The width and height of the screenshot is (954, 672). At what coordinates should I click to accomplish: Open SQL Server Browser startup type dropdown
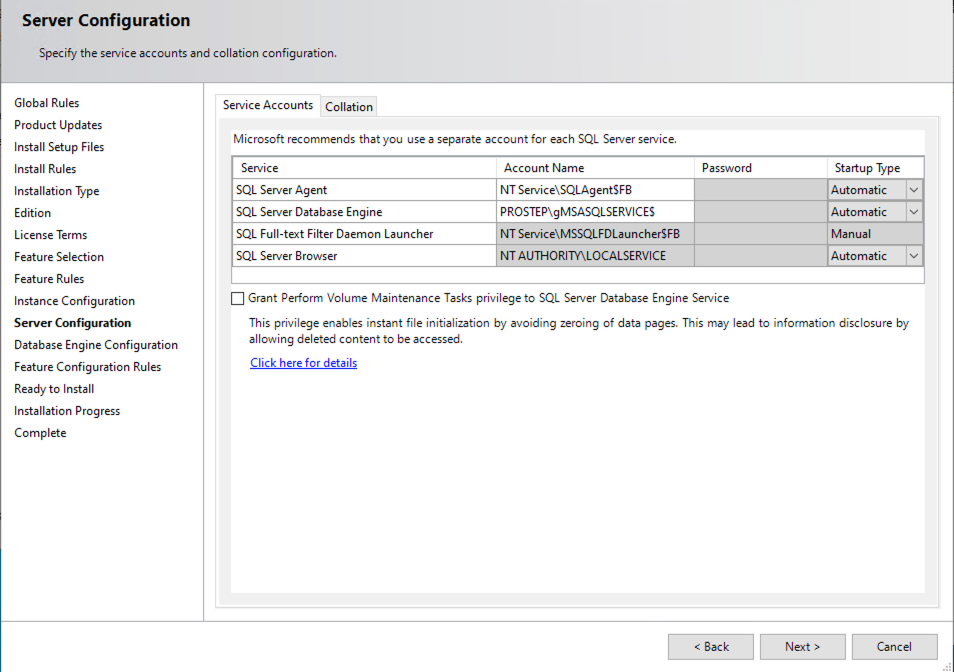(914, 256)
